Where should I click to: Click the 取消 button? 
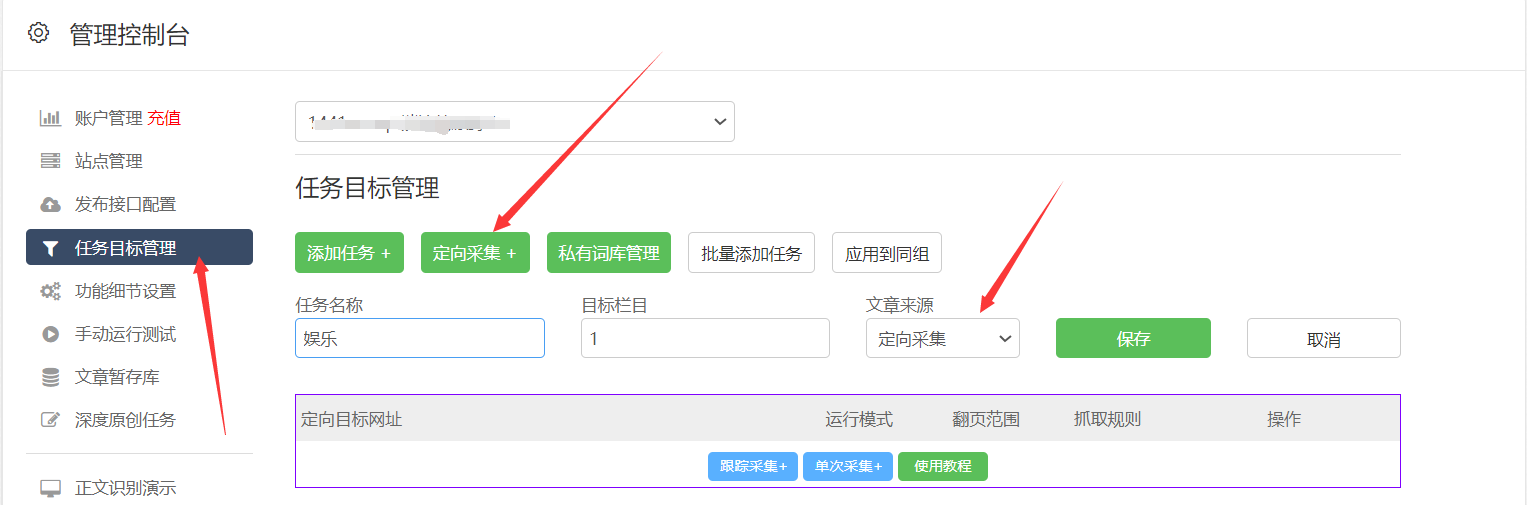[1323, 338]
